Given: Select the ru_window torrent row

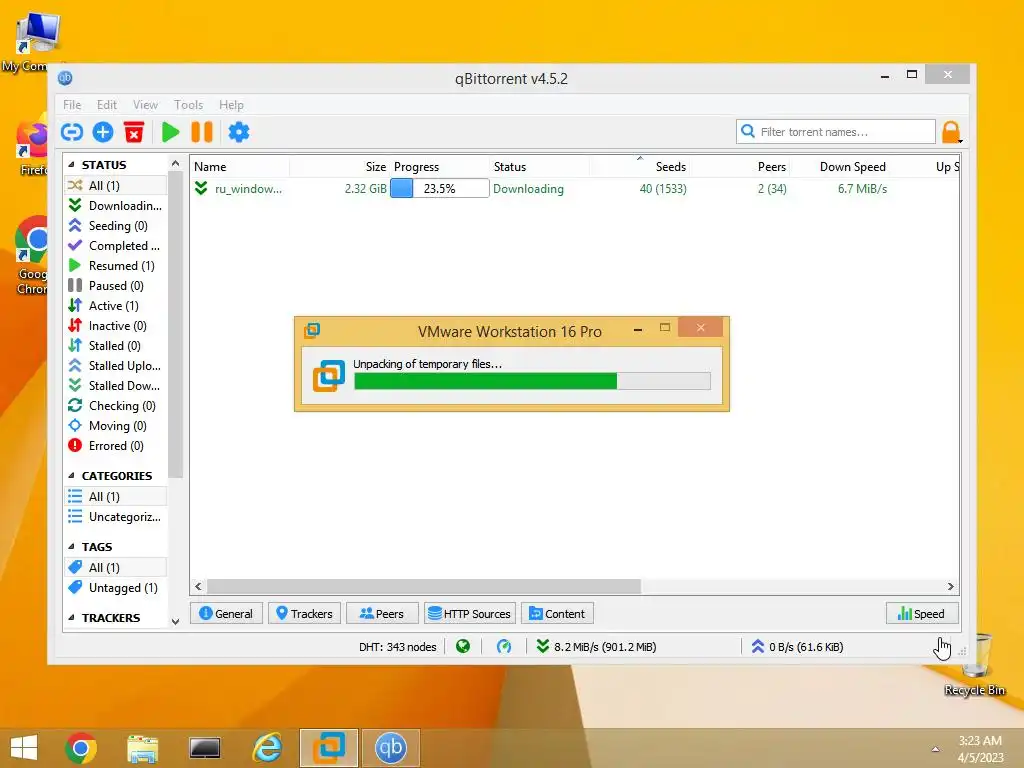Looking at the screenshot, I should click(575, 189).
